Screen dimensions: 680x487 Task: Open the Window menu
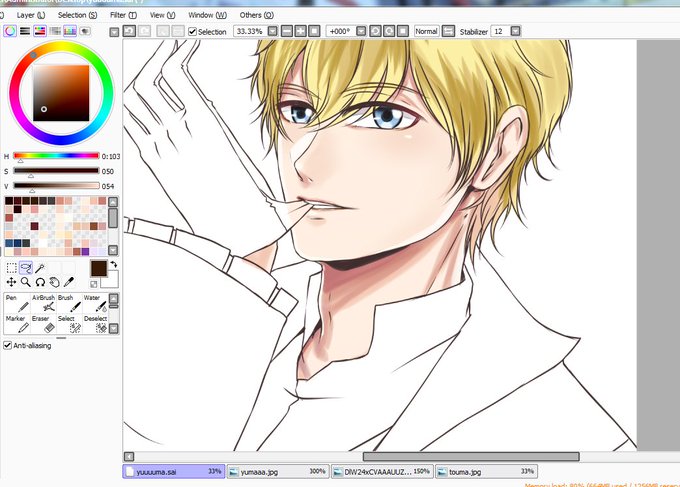[207, 15]
